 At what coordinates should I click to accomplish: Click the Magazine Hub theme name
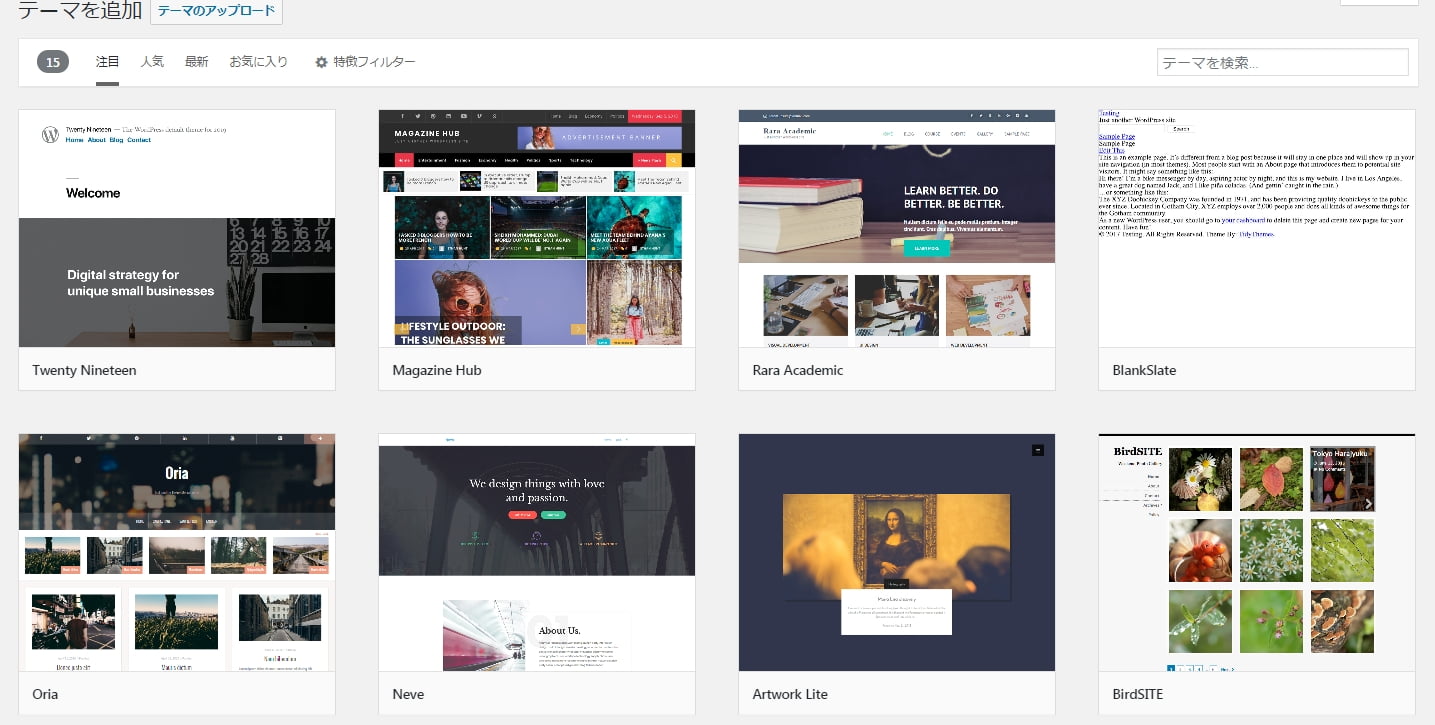pyautogui.click(x=437, y=370)
